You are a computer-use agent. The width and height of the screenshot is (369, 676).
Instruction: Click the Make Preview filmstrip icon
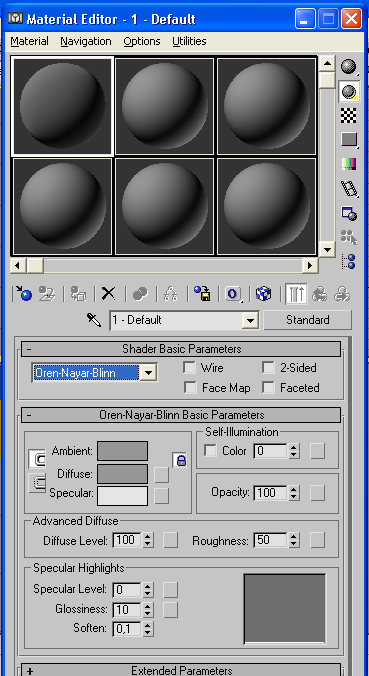click(x=349, y=188)
